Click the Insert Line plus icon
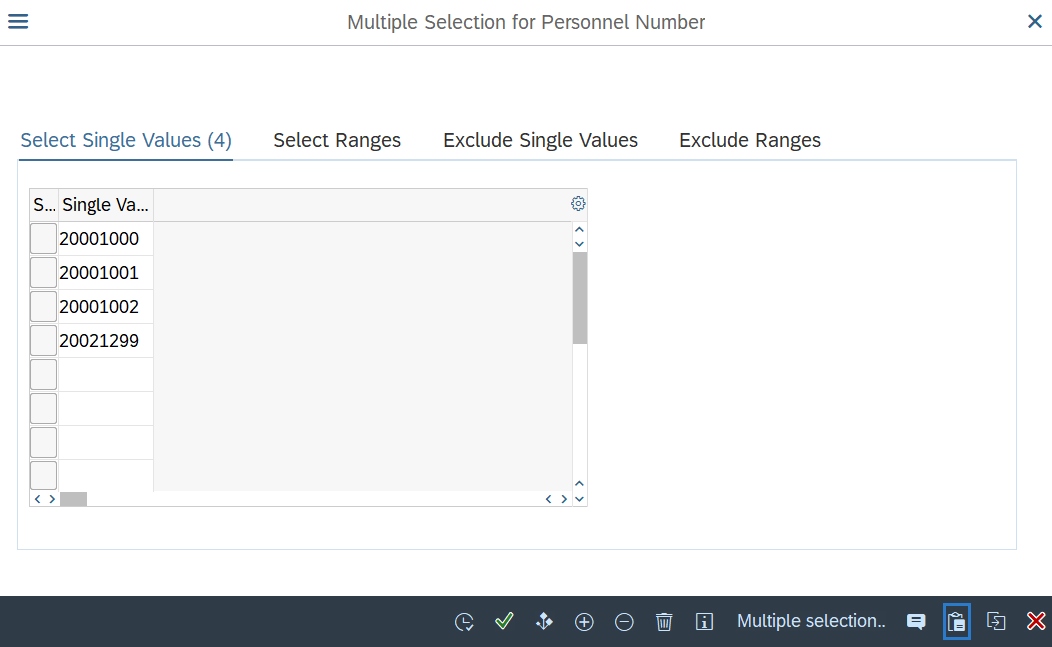The image size is (1052, 647). pos(584,621)
